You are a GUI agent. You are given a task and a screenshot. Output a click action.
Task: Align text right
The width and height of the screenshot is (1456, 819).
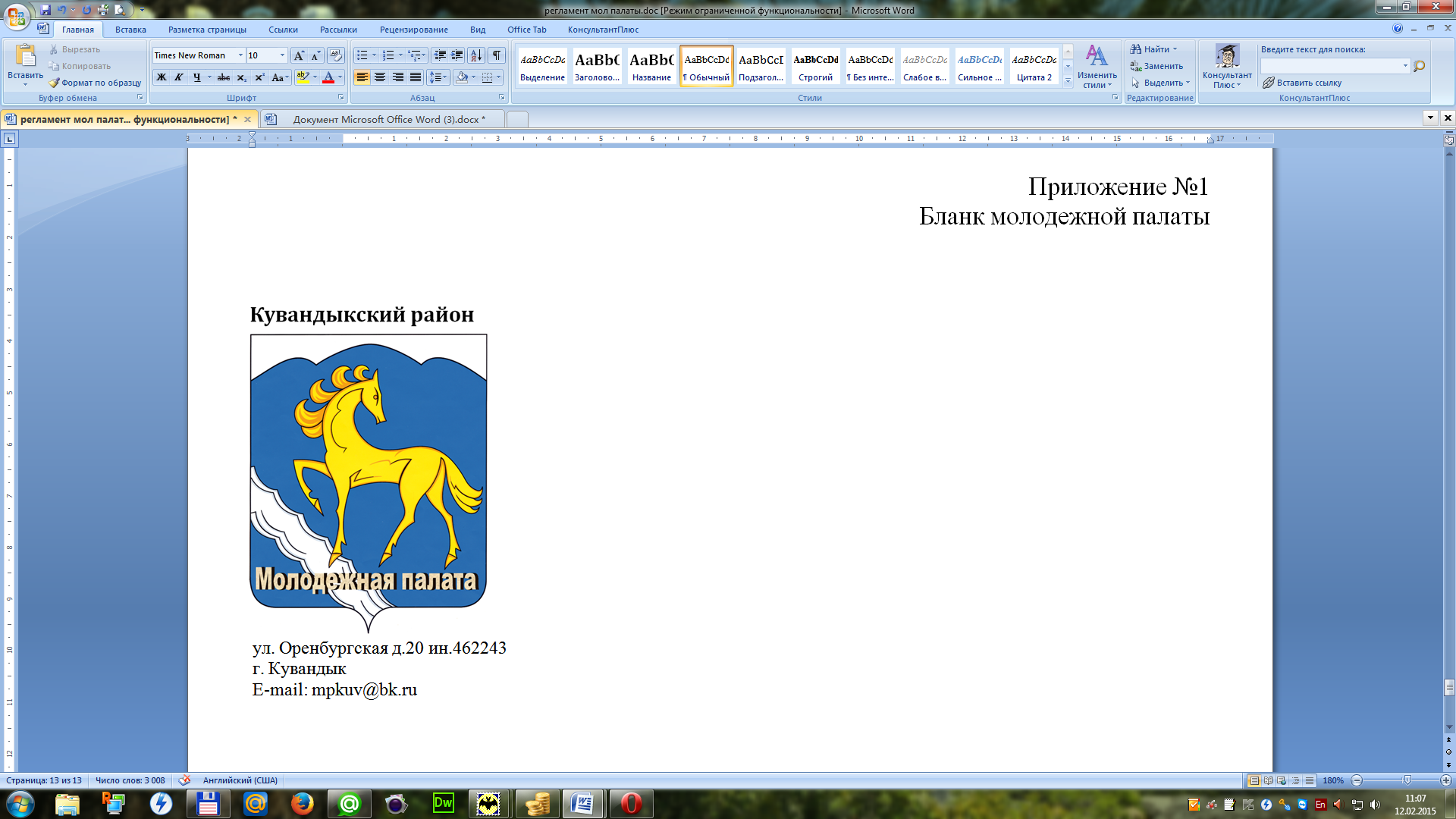397,77
